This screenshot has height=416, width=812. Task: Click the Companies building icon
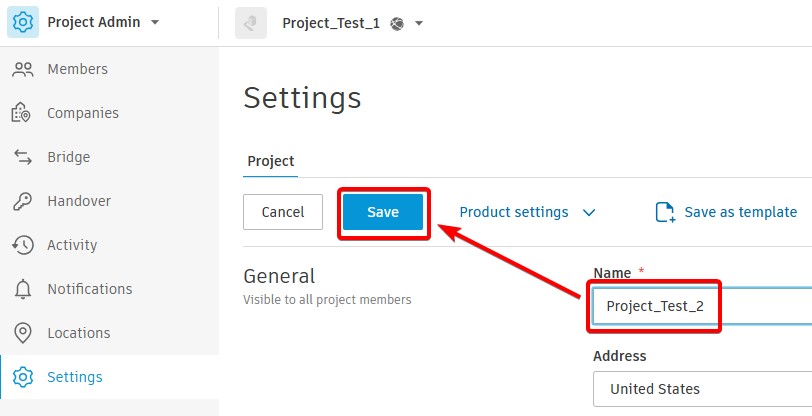21,113
